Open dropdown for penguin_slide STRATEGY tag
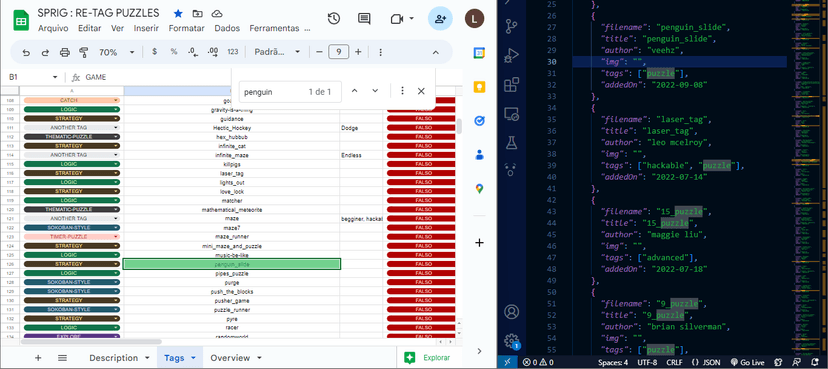 tap(116, 264)
